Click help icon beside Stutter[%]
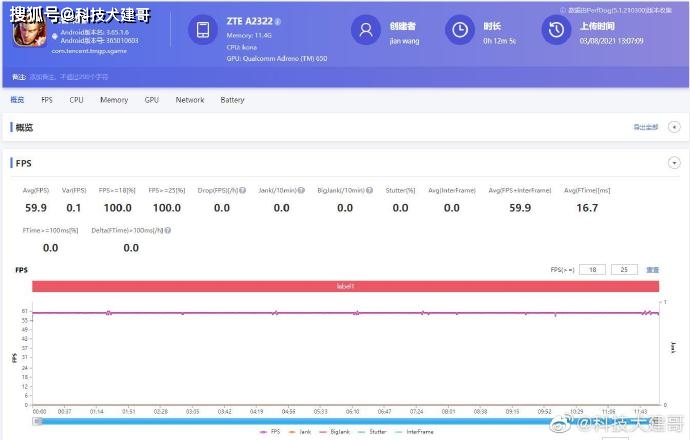Screen dimensions: 690x440 click(417, 190)
